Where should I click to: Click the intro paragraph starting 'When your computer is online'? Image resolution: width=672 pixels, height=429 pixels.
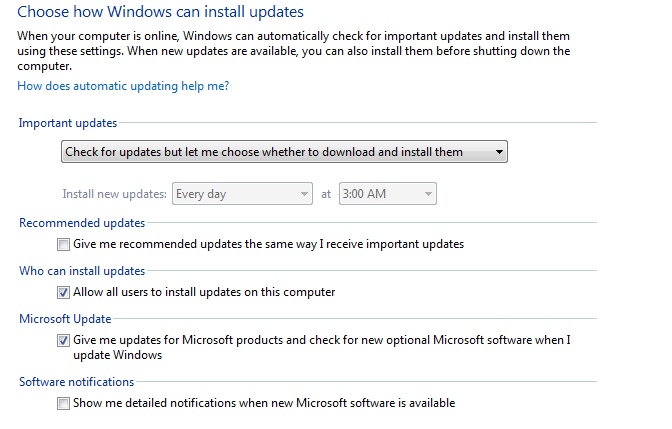pyautogui.click(x=294, y=51)
